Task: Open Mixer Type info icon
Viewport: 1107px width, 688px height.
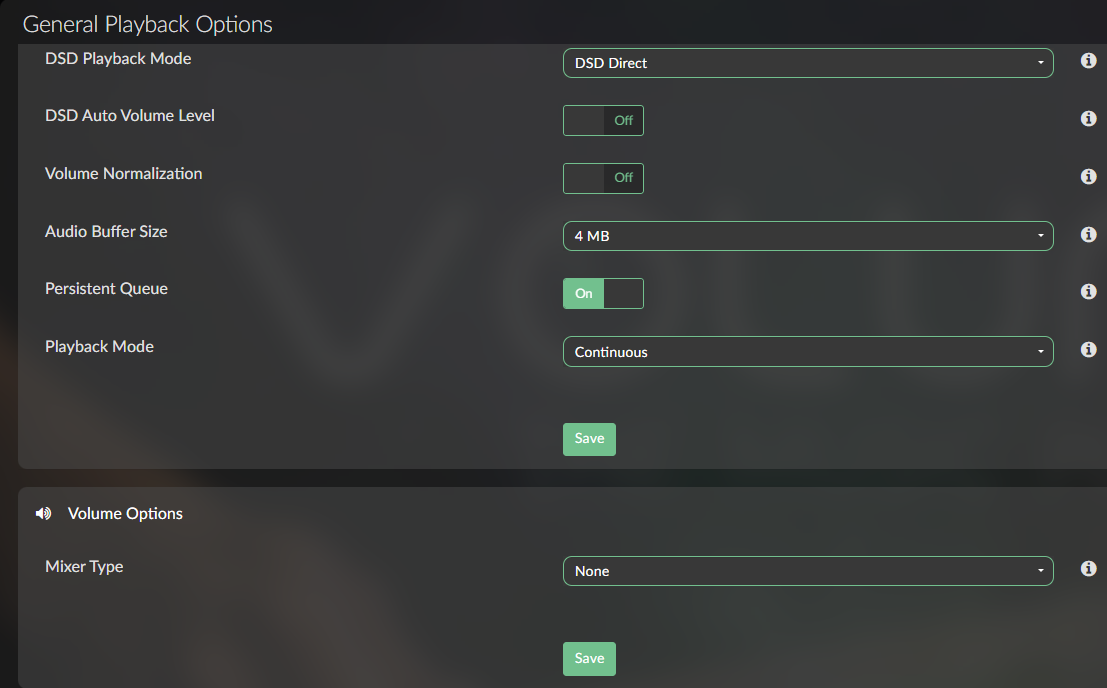Action: pyautogui.click(x=1088, y=569)
